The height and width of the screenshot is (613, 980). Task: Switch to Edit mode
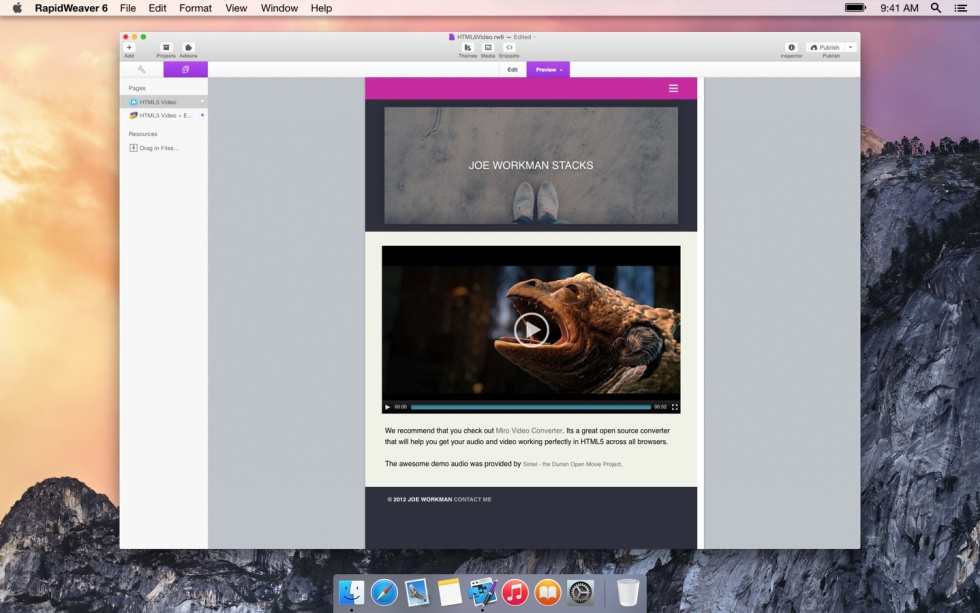[512, 69]
